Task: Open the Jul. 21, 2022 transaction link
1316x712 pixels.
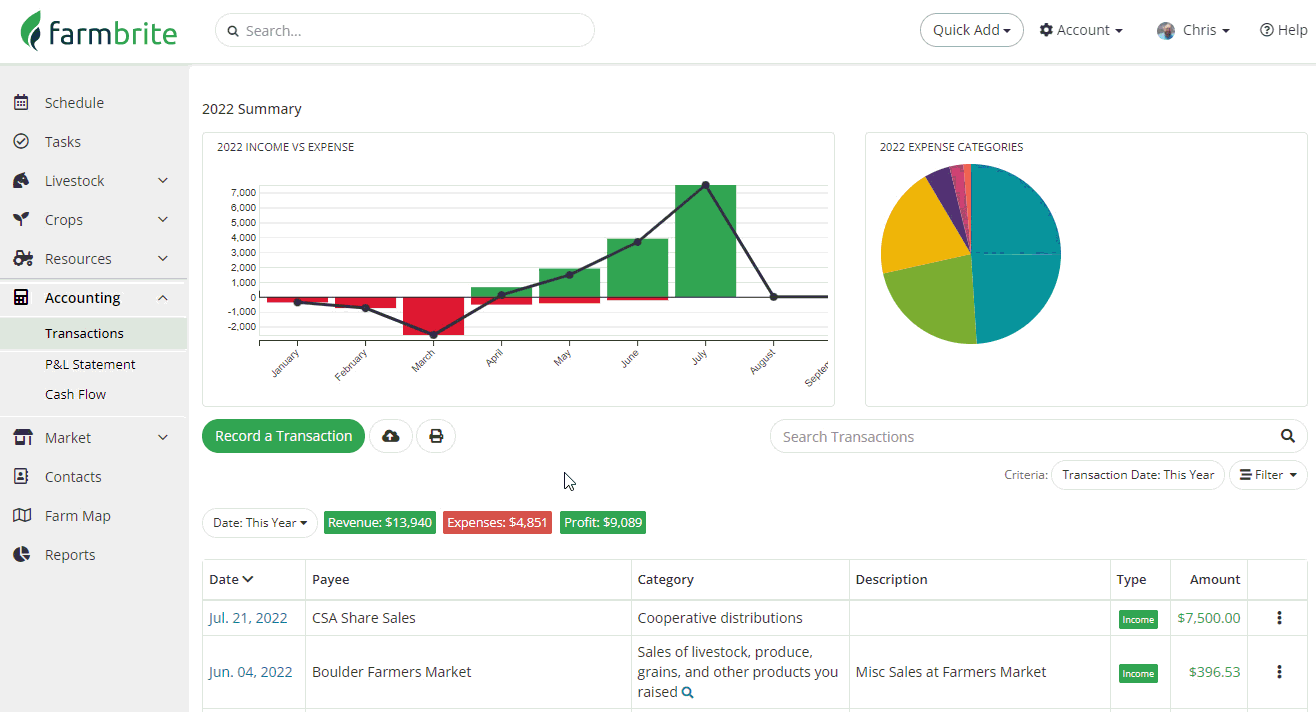Action: pyautogui.click(x=248, y=618)
